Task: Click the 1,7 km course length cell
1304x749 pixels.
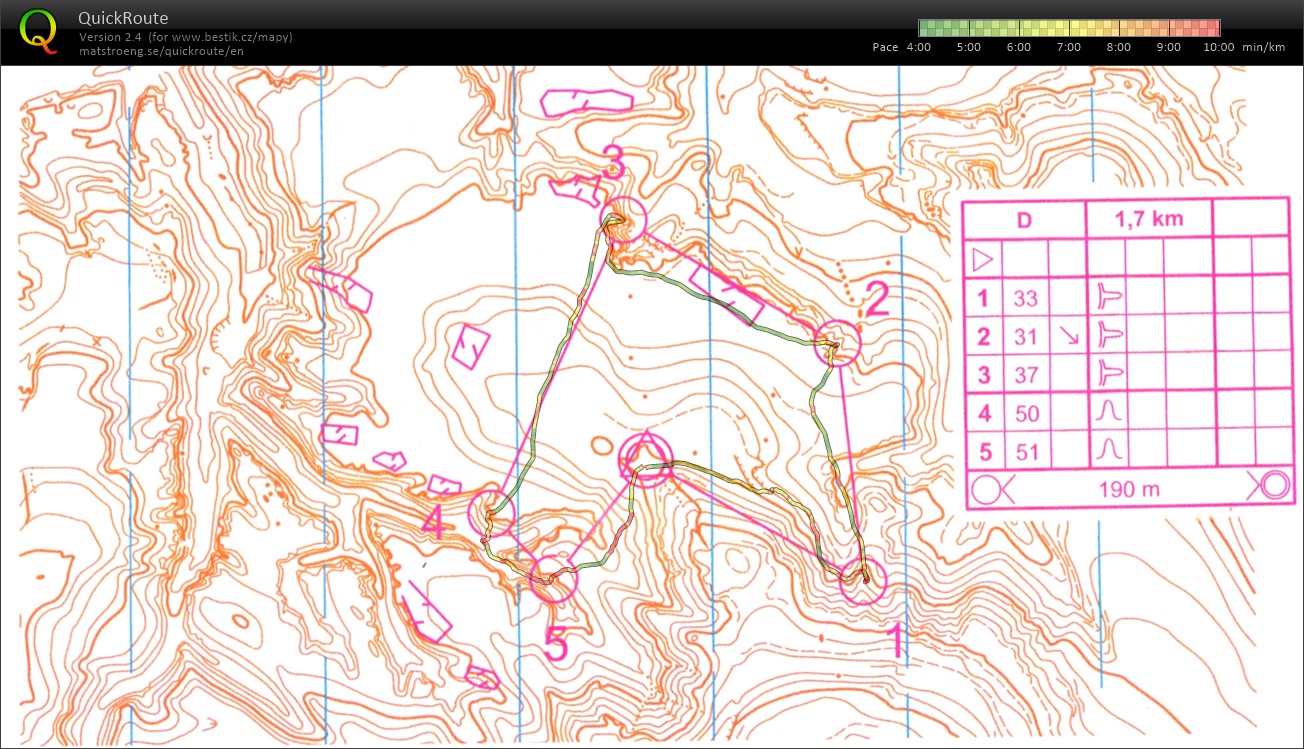Action: point(1149,219)
